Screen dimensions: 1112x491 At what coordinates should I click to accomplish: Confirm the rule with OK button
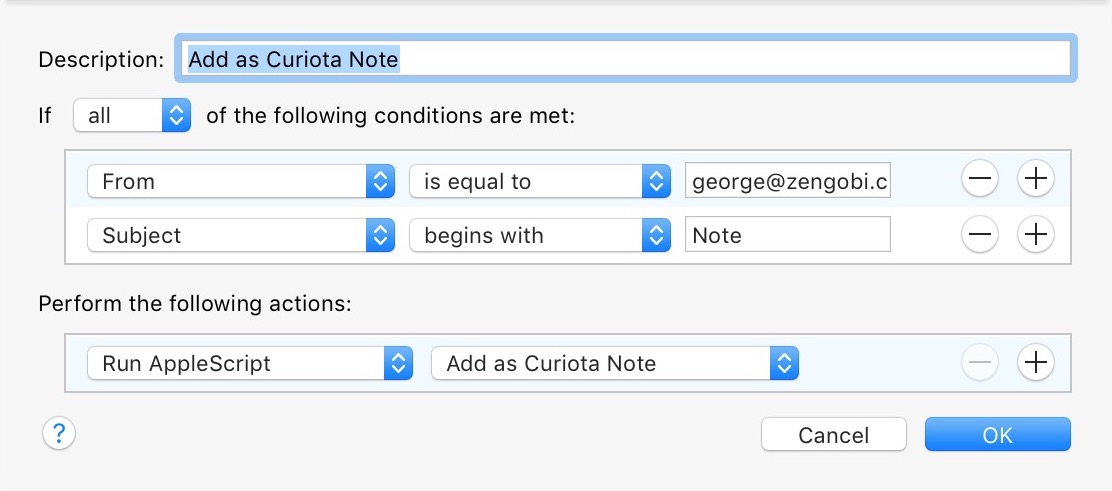tap(997, 435)
